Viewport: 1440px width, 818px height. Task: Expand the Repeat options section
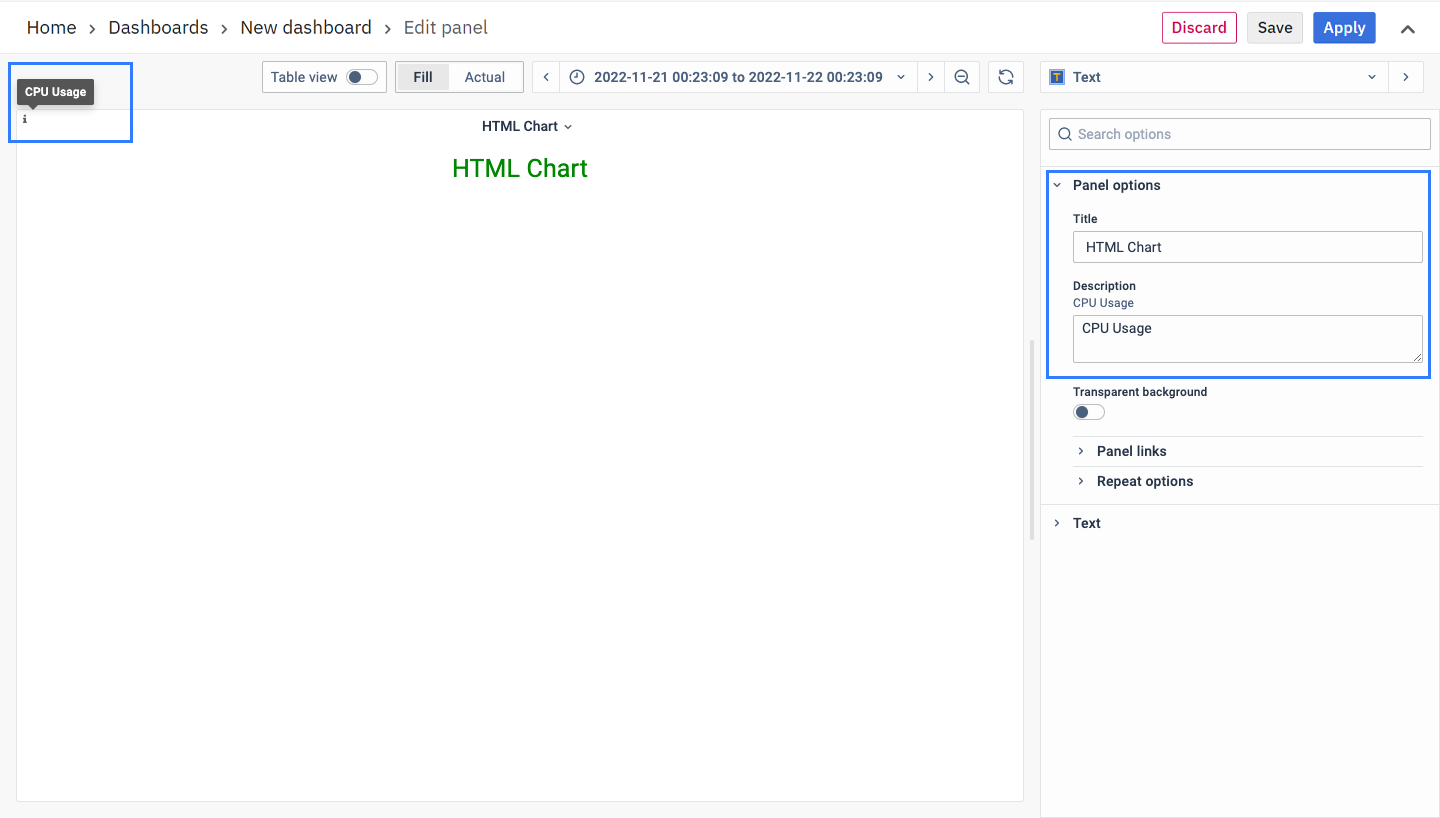click(x=1144, y=481)
